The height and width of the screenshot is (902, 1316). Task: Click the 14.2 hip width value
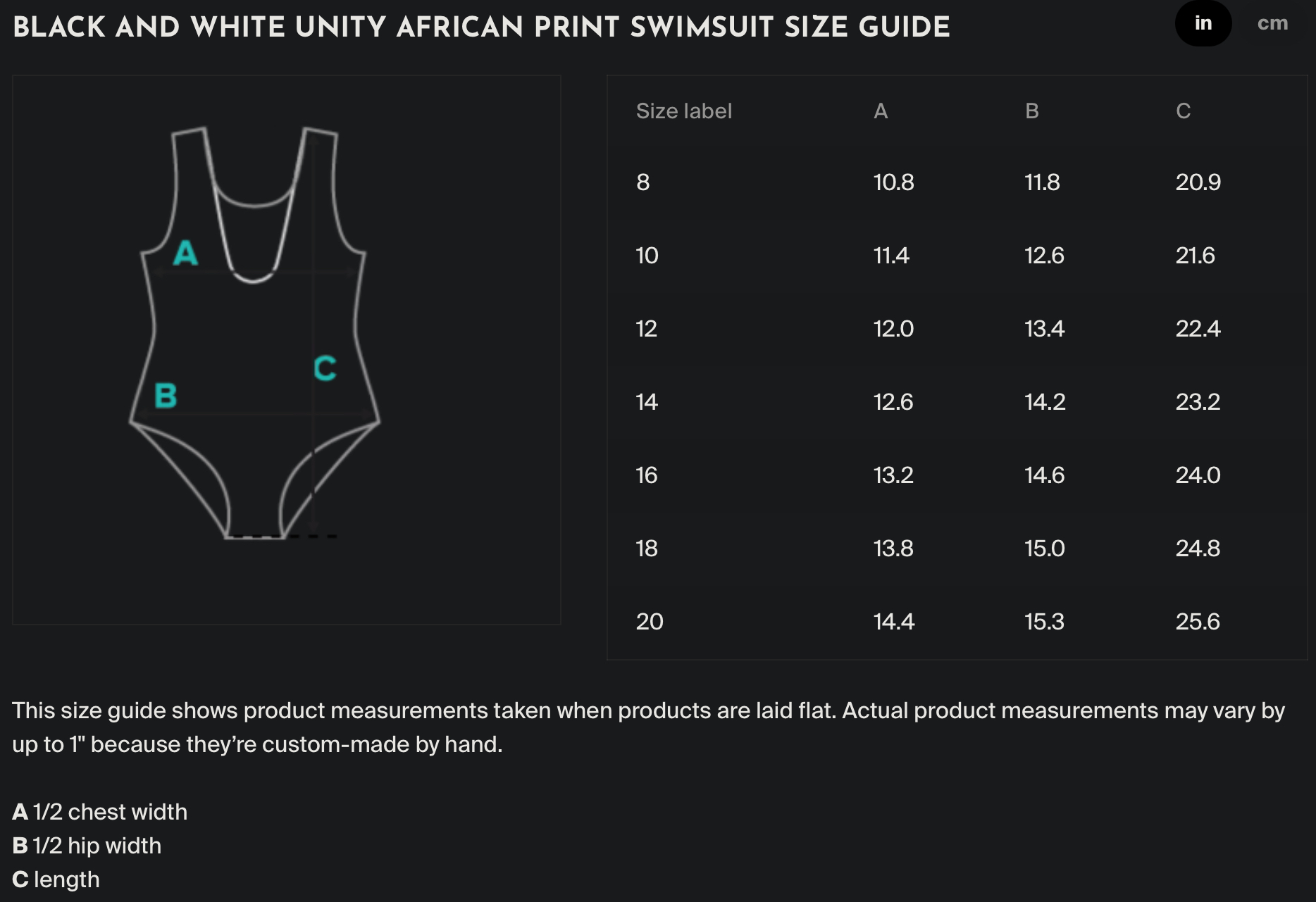coord(1045,402)
